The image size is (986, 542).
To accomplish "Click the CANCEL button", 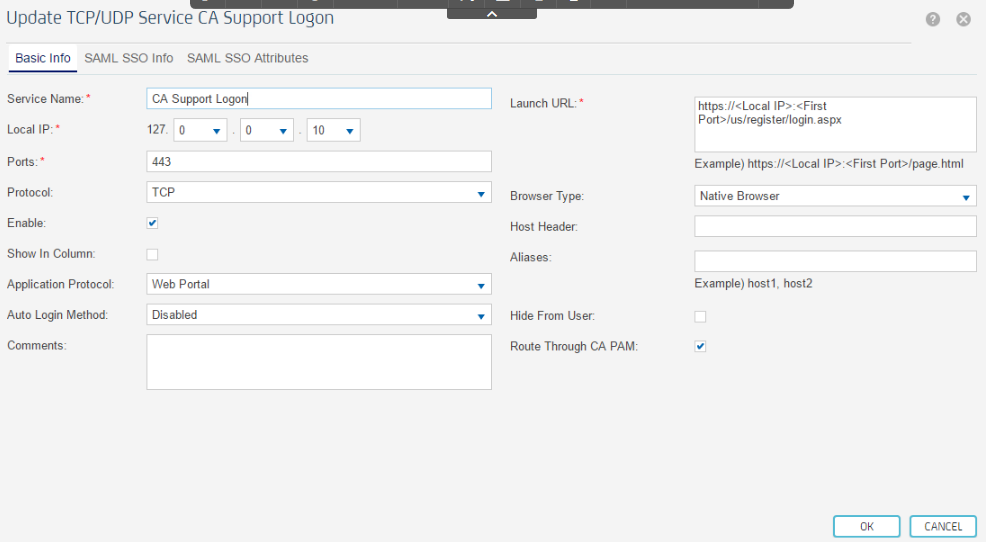I will coord(943,527).
